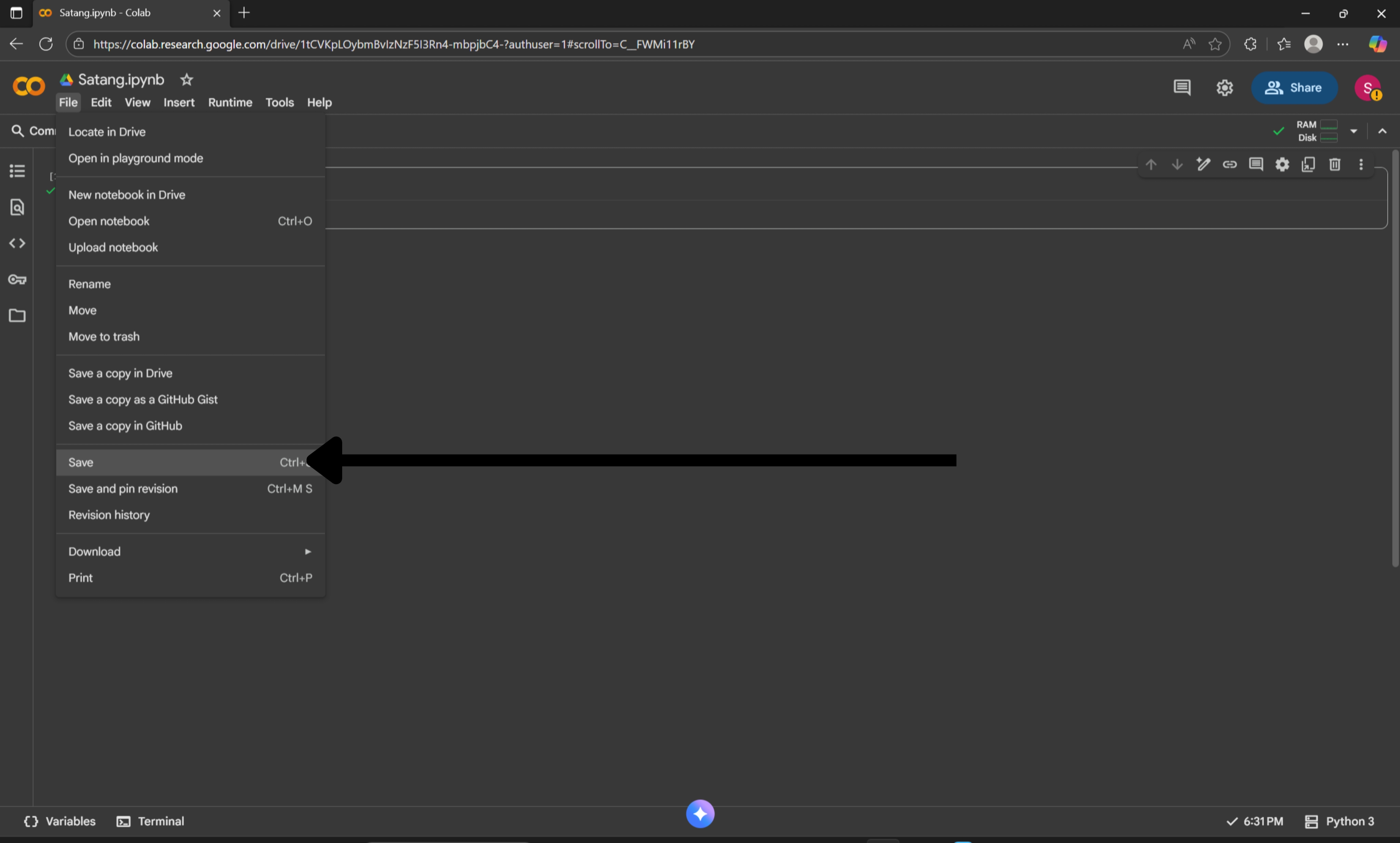Open the Files folder sidebar icon
Image resolution: width=1400 pixels, height=843 pixels.
(x=17, y=316)
